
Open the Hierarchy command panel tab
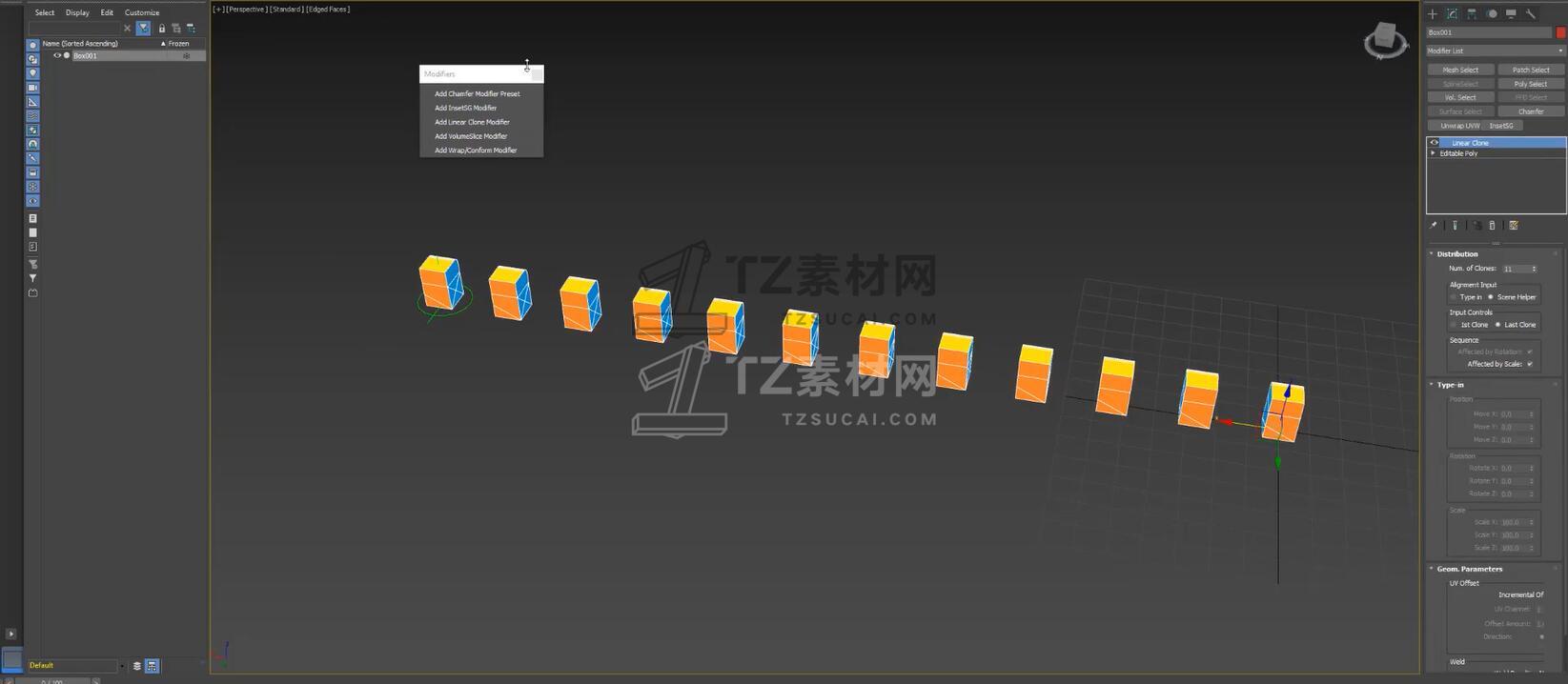point(1472,13)
